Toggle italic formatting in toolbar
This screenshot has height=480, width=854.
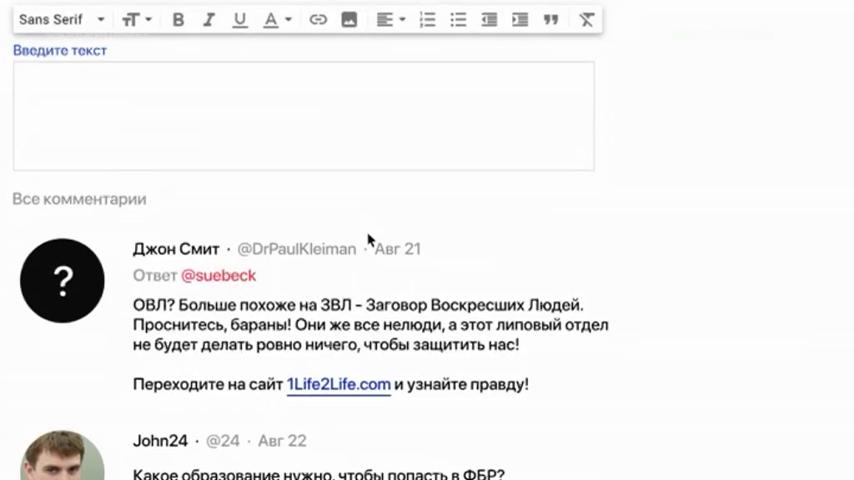click(x=209, y=20)
